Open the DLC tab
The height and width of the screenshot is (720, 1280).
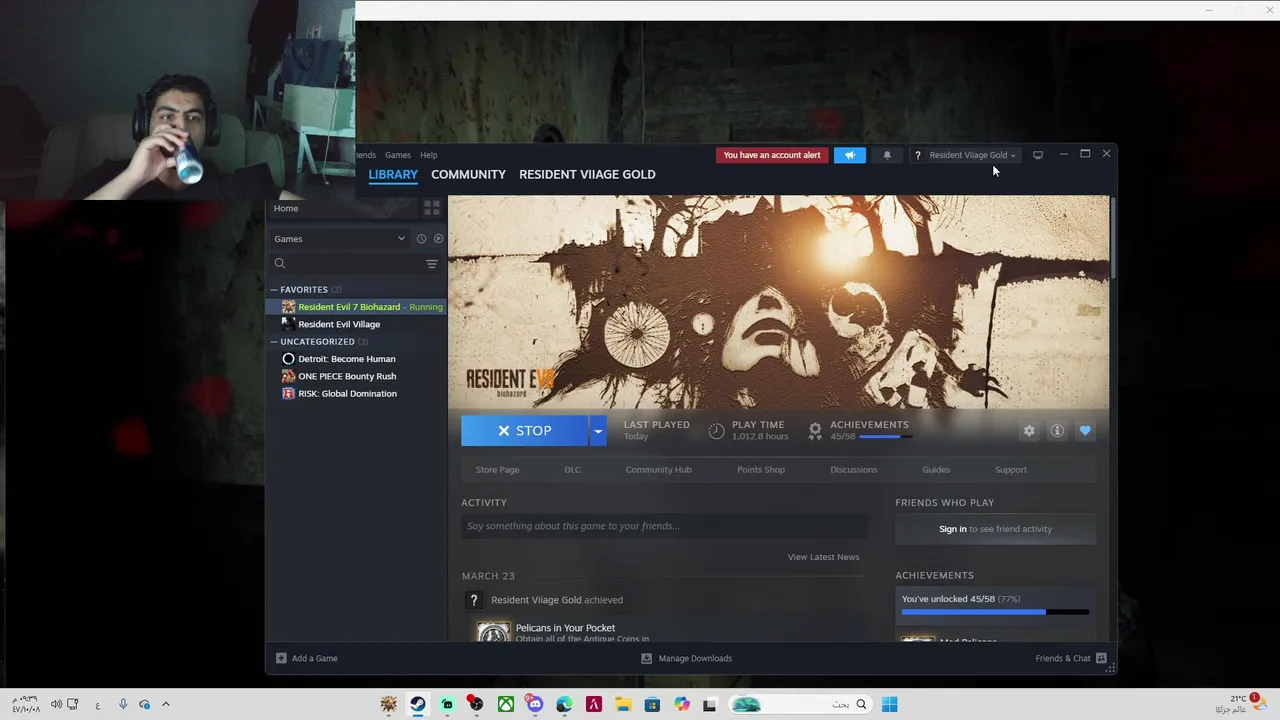[572, 470]
